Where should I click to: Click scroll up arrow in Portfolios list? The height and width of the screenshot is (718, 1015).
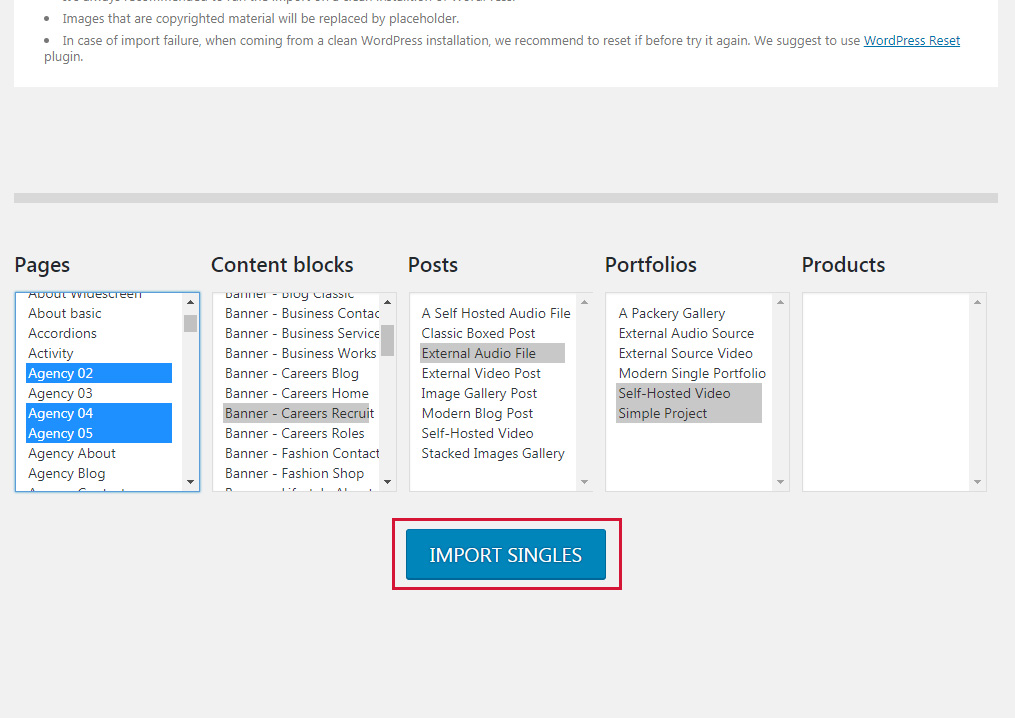[781, 302]
